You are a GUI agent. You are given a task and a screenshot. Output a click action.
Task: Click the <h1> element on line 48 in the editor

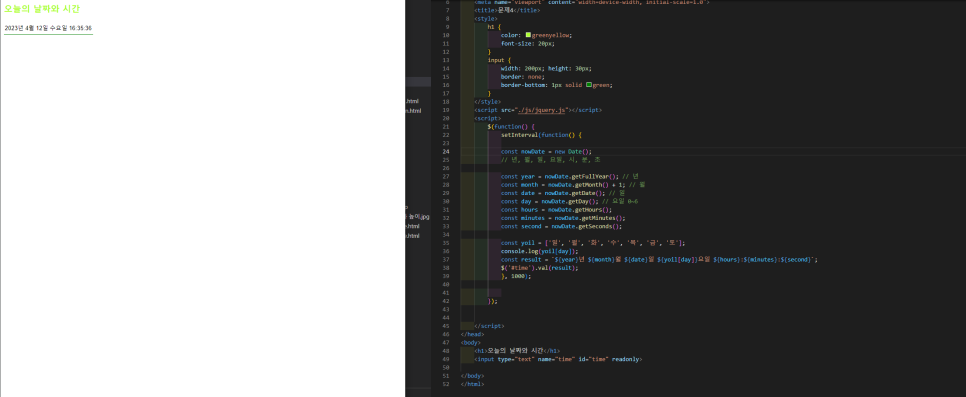point(517,351)
